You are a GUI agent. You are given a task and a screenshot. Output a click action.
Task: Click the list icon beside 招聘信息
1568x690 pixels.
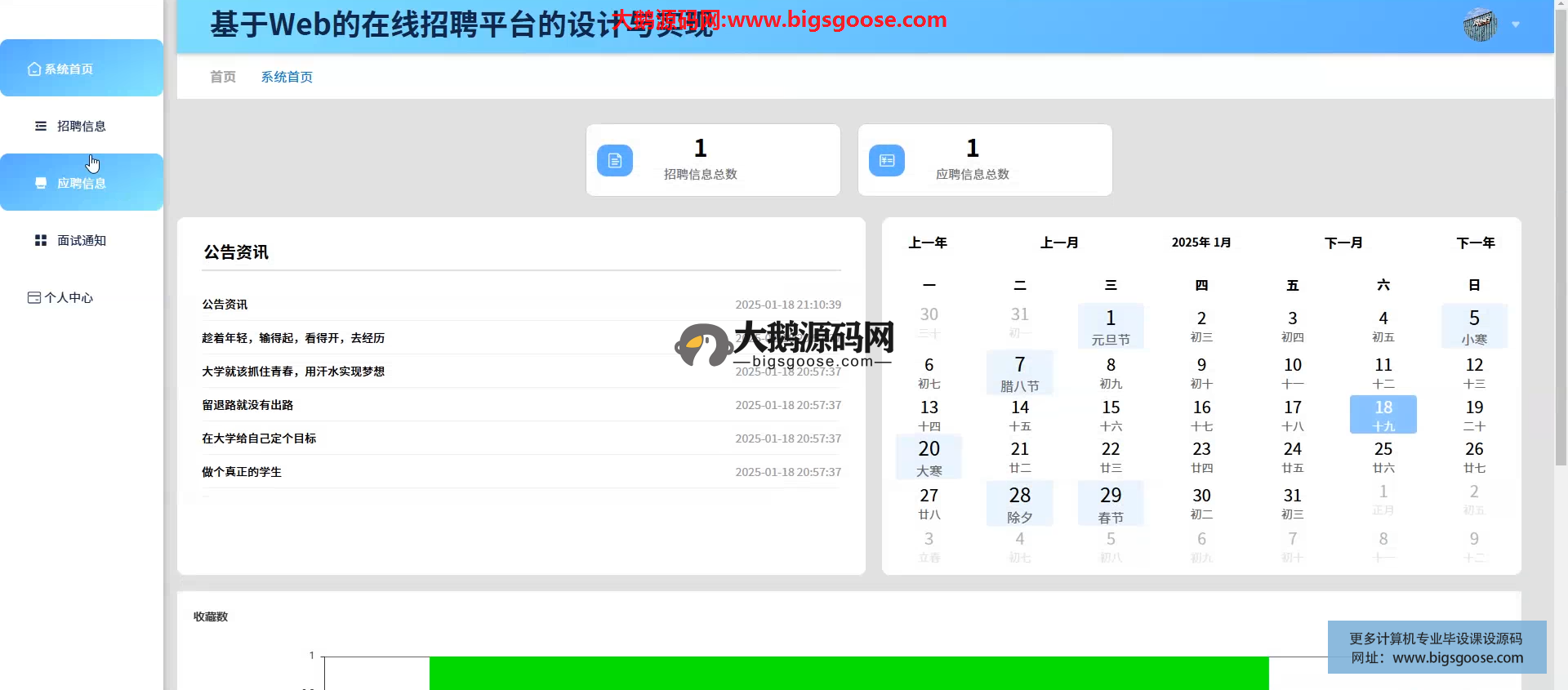coord(40,126)
